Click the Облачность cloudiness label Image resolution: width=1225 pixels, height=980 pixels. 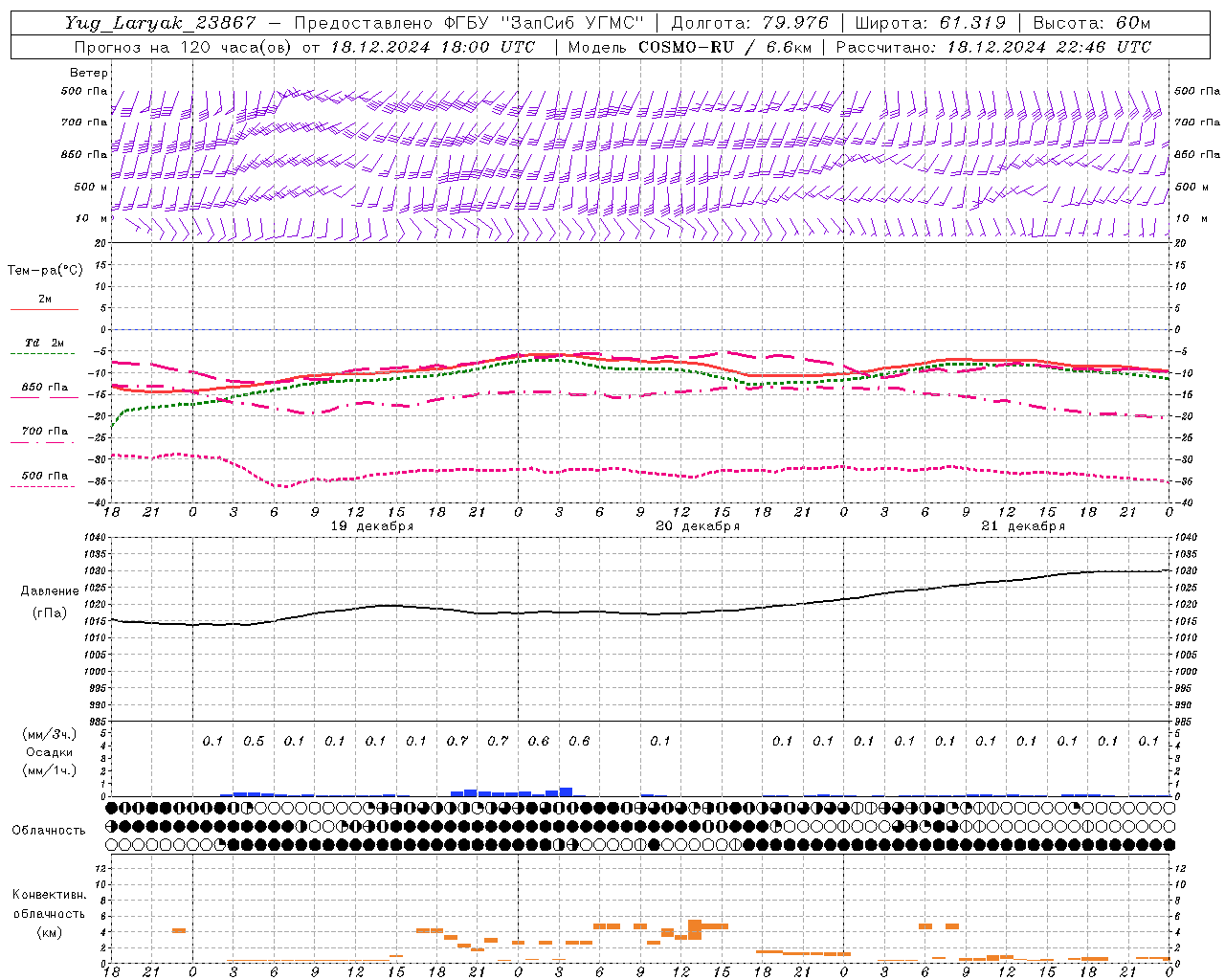point(49,831)
